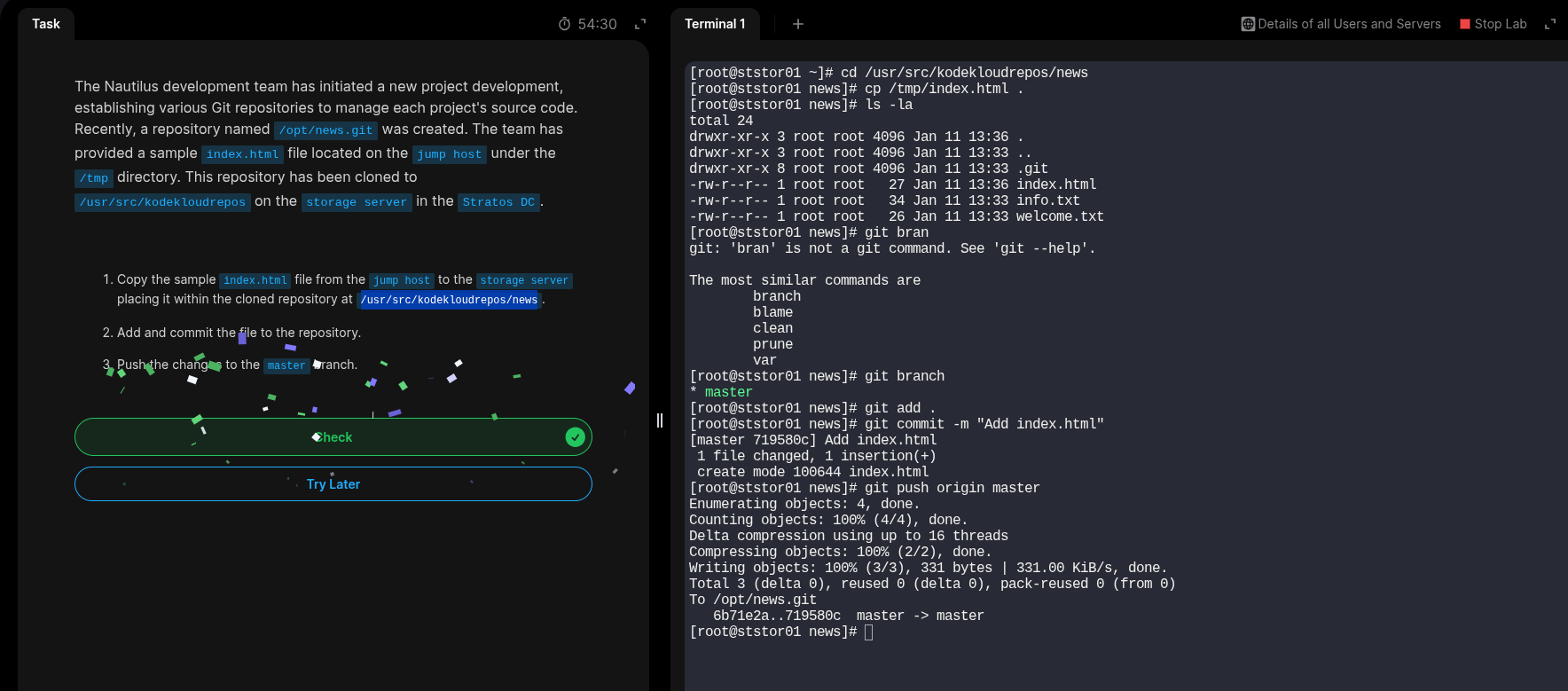Open a new terminal with plus icon
Viewport: 1568px width, 691px height.
click(x=797, y=24)
